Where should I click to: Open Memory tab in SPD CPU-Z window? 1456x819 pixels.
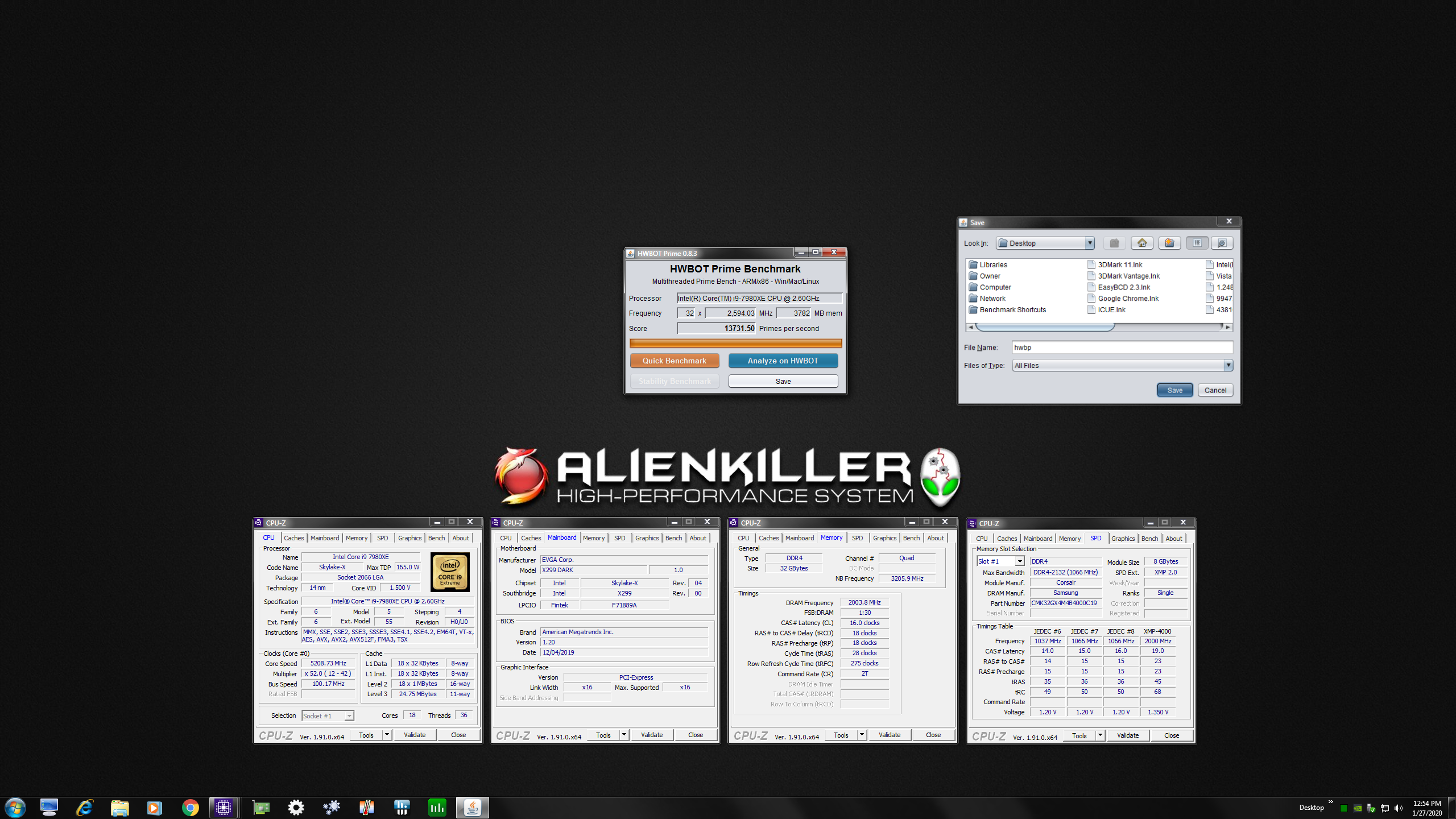1069,539
